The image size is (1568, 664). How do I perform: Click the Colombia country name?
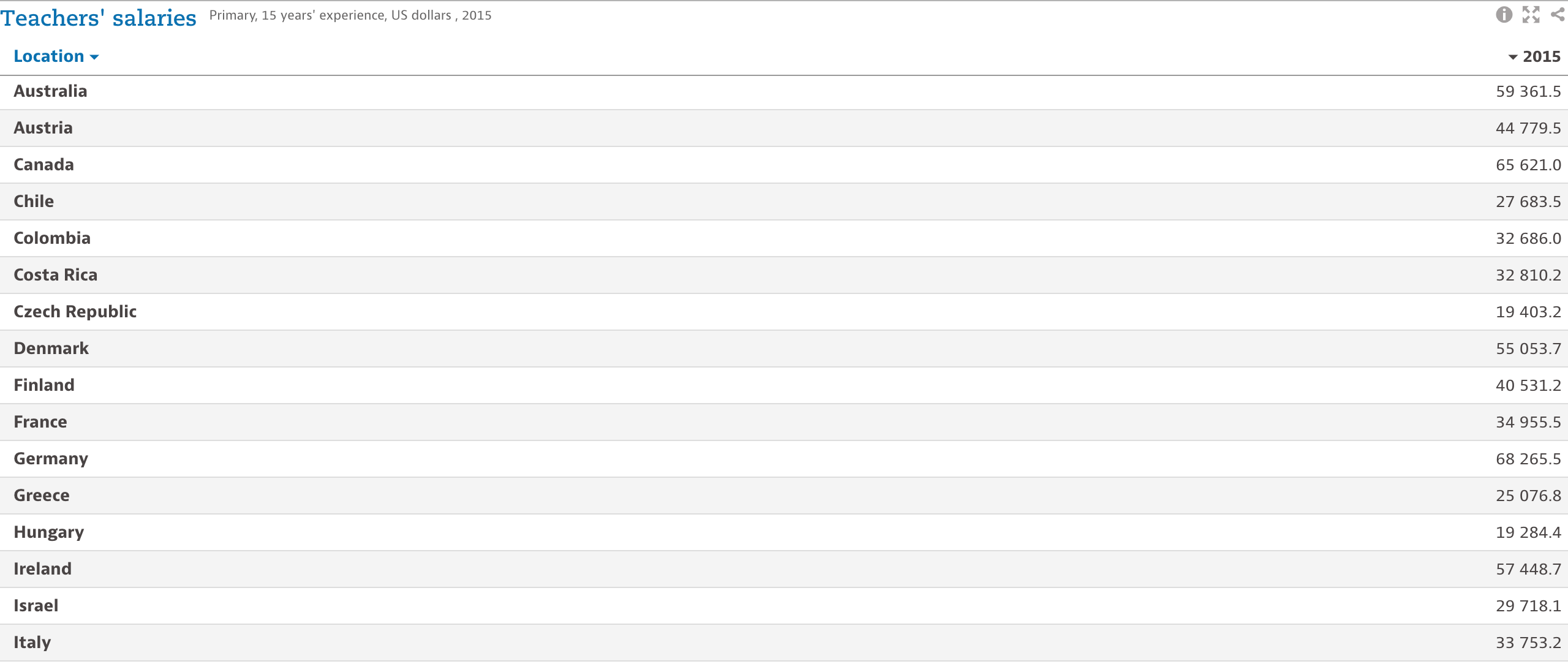click(x=52, y=238)
